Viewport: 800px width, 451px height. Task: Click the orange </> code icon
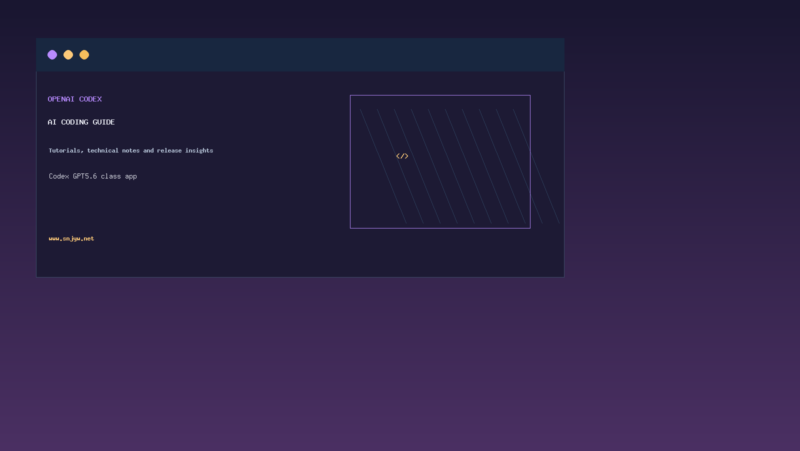402,156
